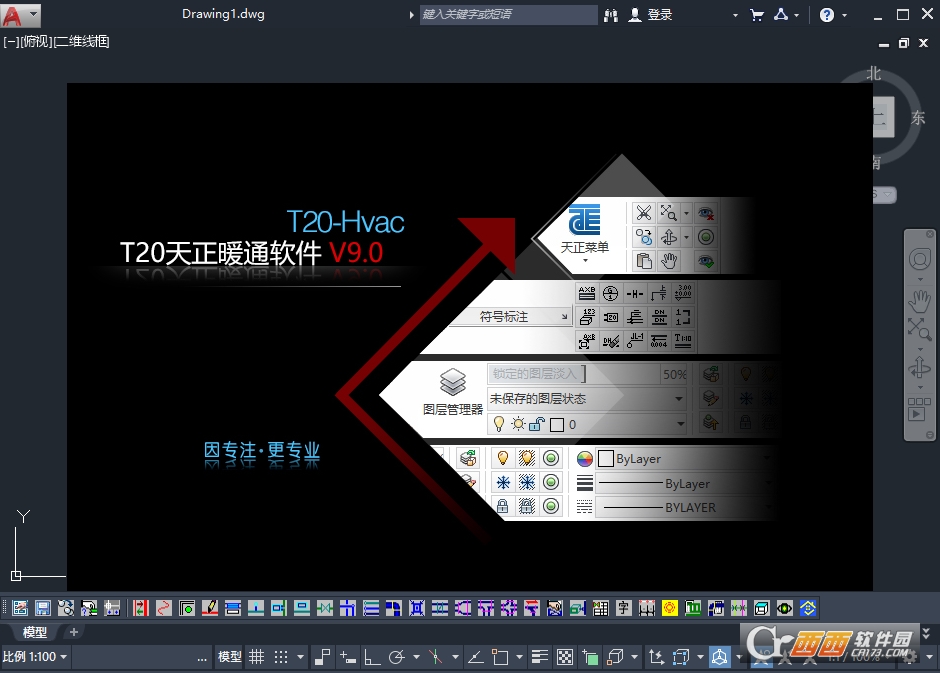The image size is (940, 673).
Task: Click the pencil over red line icon
Action: [209, 608]
